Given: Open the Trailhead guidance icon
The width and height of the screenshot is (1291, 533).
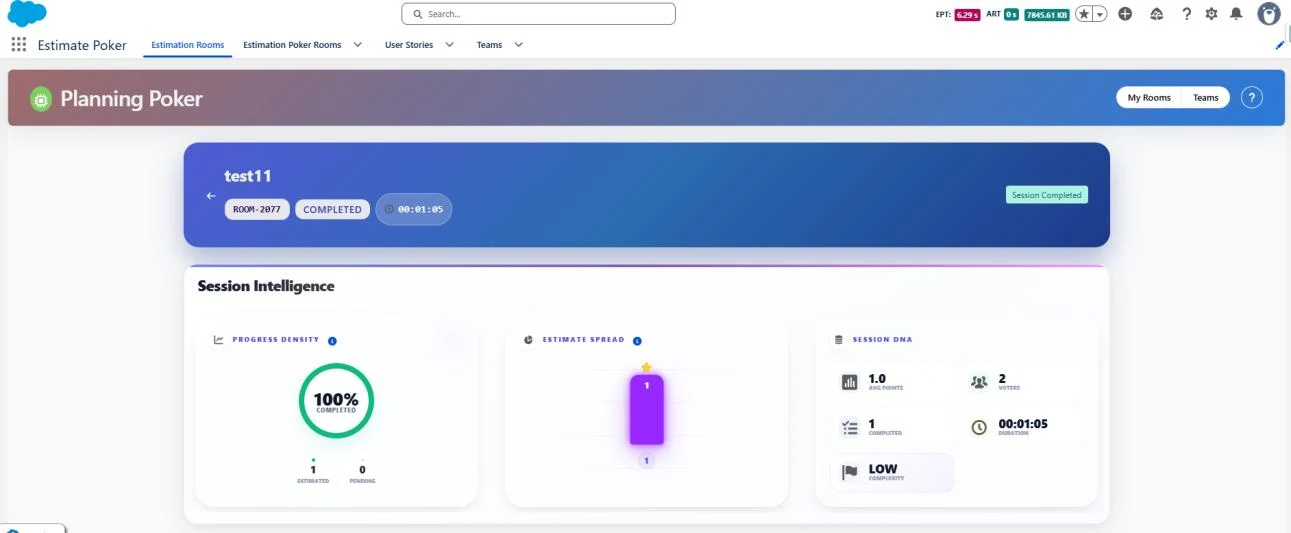Looking at the screenshot, I should (x=1157, y=14).
